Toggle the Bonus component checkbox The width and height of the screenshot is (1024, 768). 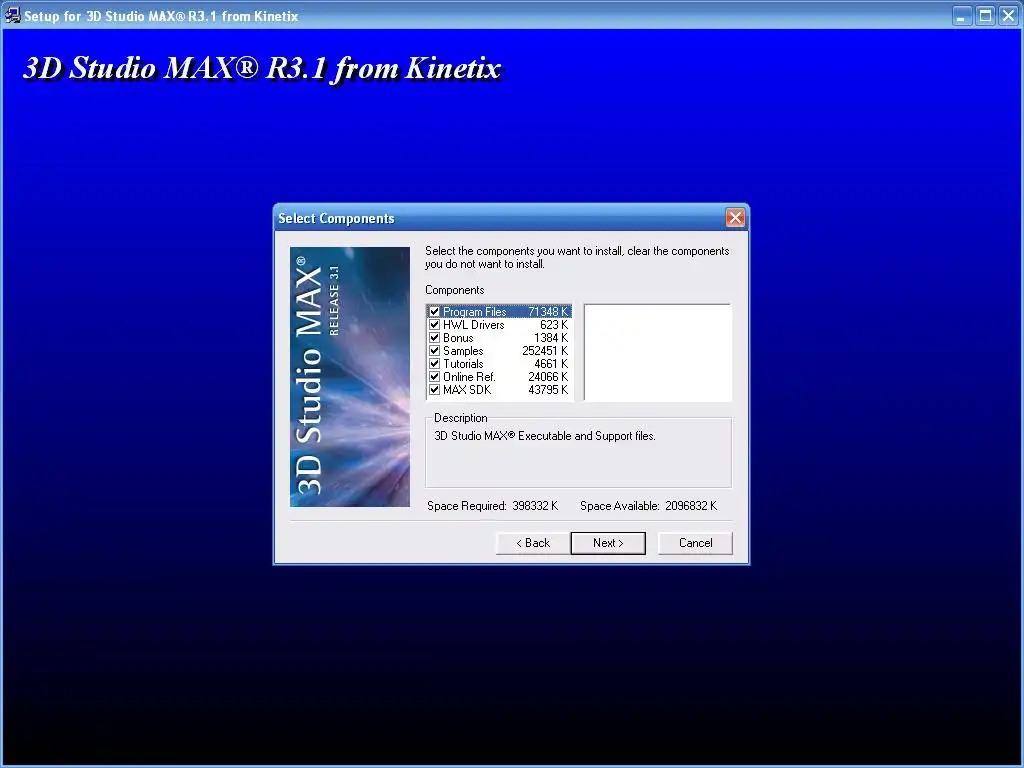[x=434, y=338]
